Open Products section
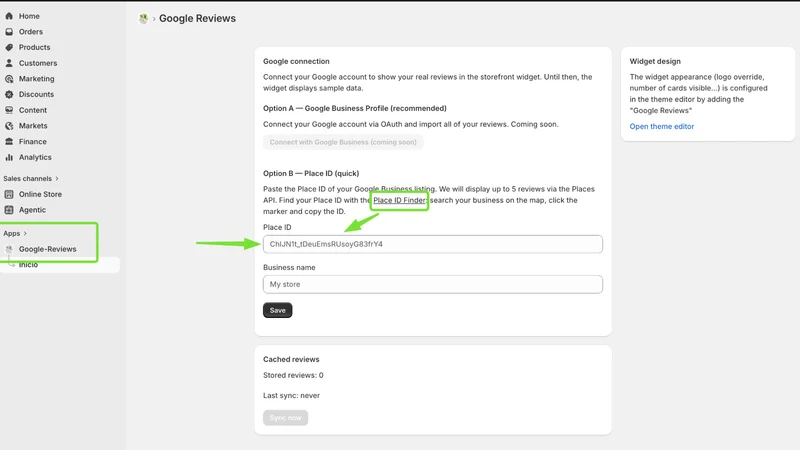 pyautogui.click(x=35, y=47)
